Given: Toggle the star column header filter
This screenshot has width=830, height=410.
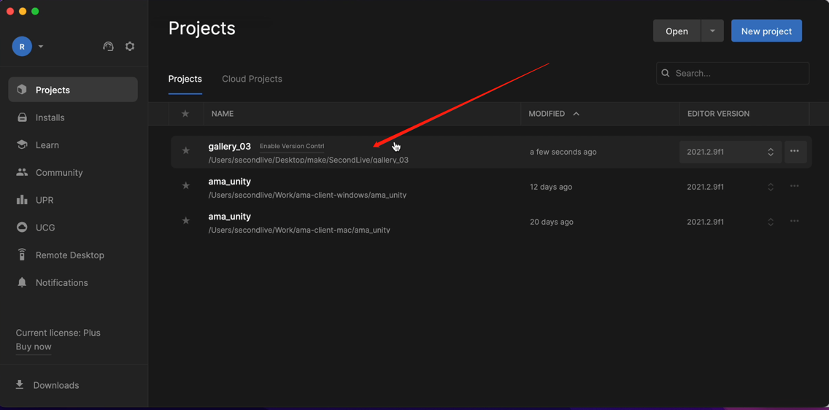Looking at the screenshot, I should pos(185,114).
